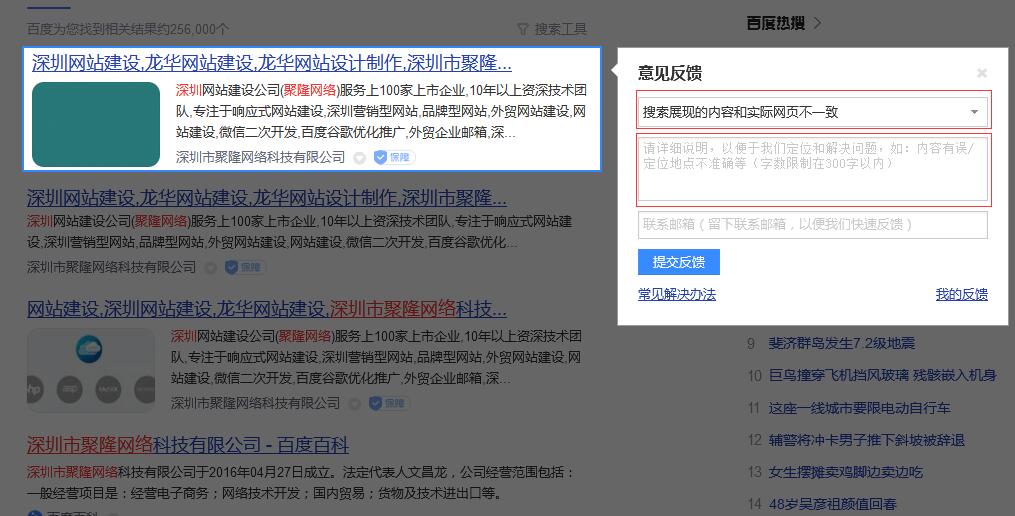This screenshot has width=1015, height=516.
Task: Click 保障 badge in the second search result
Action: (245, 267)
